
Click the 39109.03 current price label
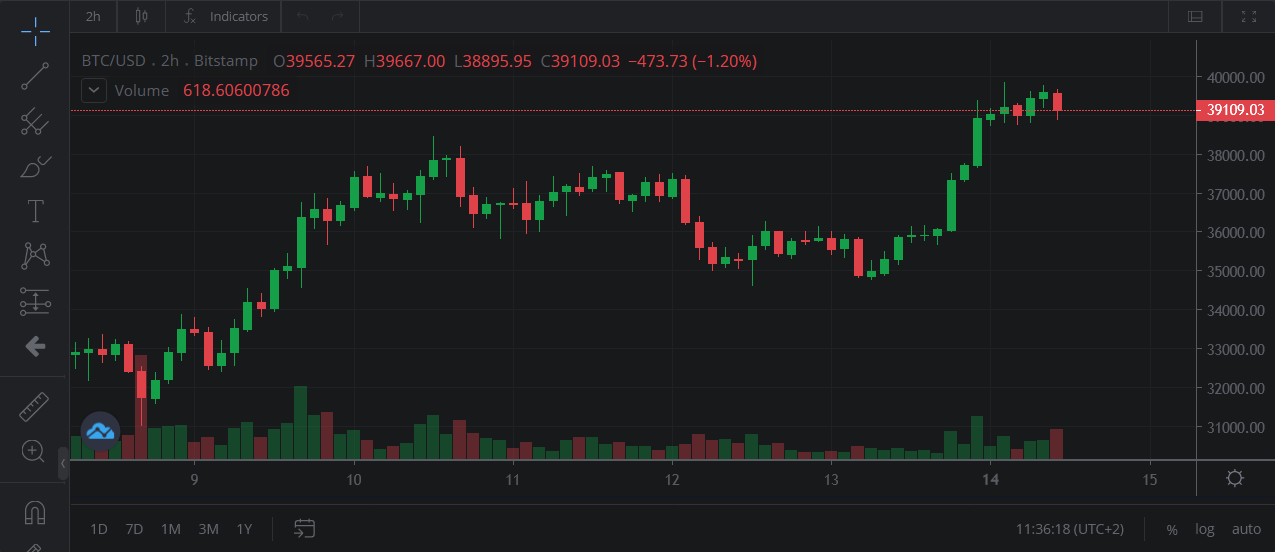(x=1235, y=110)
